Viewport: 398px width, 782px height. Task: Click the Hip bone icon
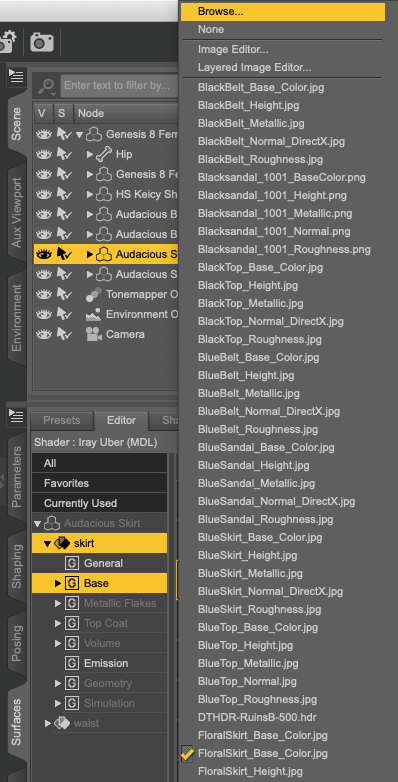pyautogui.click(x=103, y=154)
